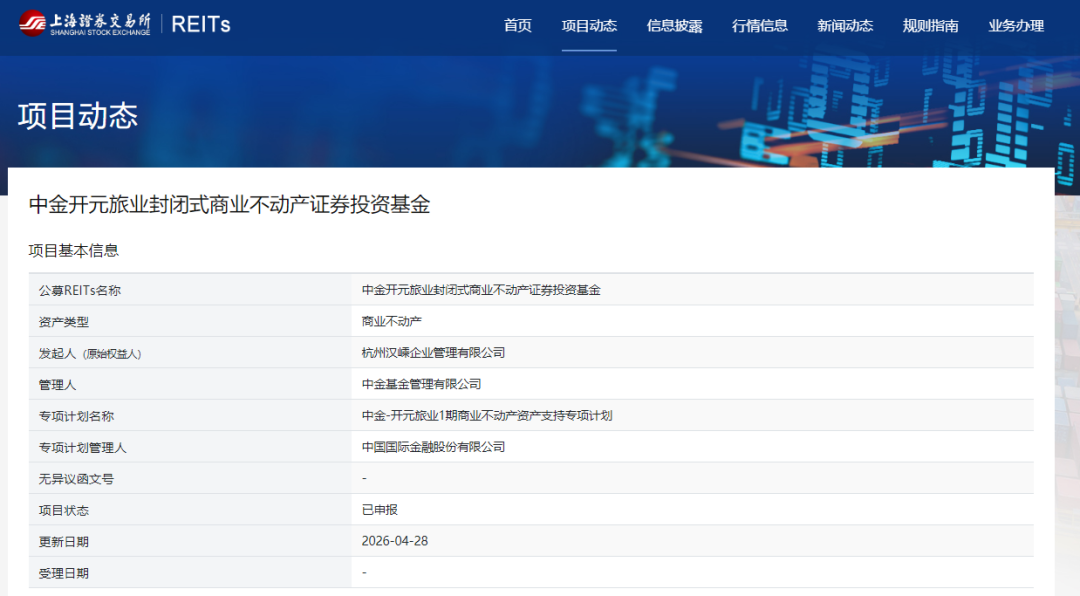The height and width of the screenshot is (596, 1080).
Task: Click 中国国际金融股份有限公司 in the table
Action: pos(433,447)
